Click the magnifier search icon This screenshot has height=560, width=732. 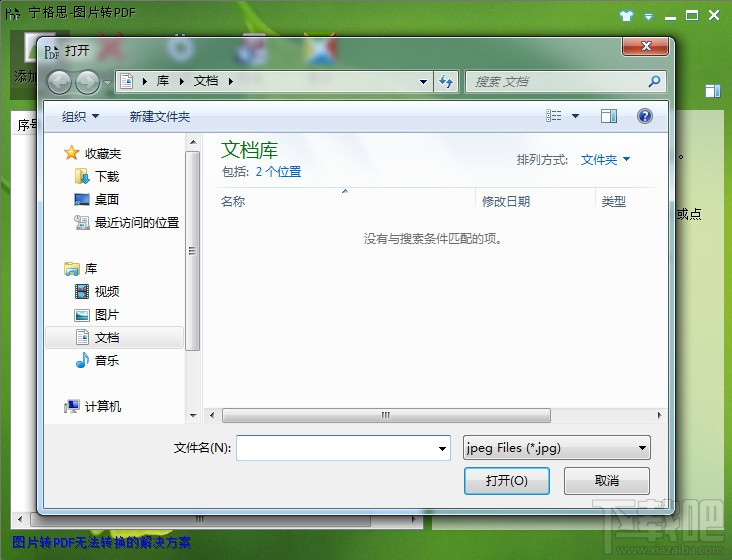click(655, 81)
